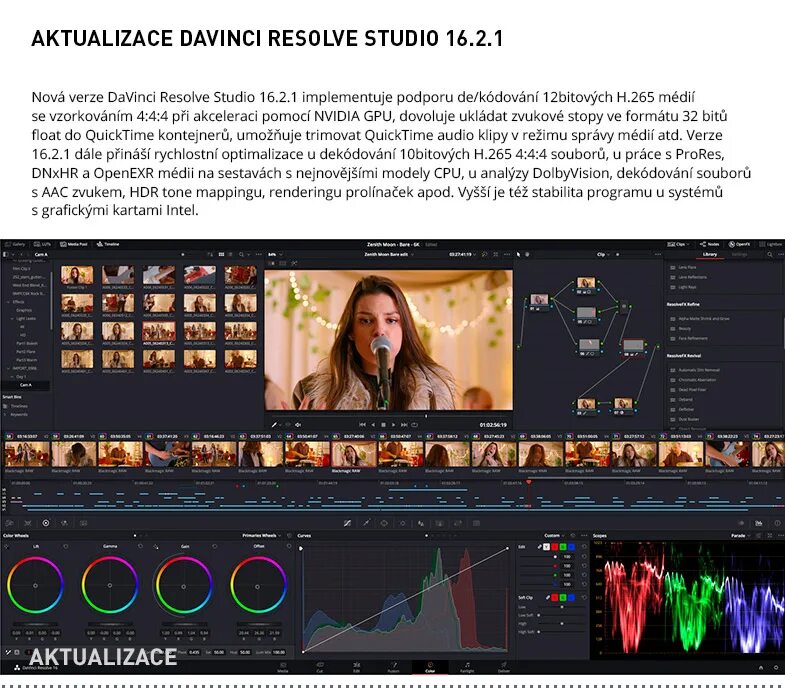The width and height of the screenshot is (785, 688).
Task: Open the Curves palette icon
Action: (347, 523)
